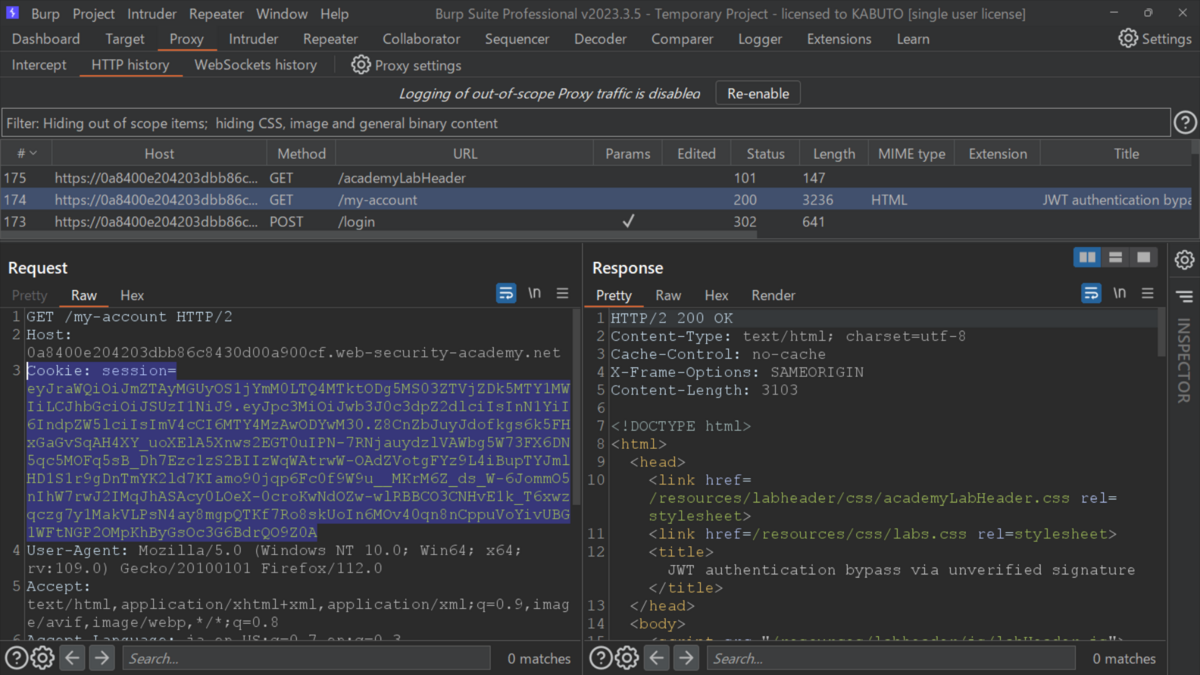Viewport: 1200px width, 675px height.
Task: Open the Project menu
Action: click(94, 14)
